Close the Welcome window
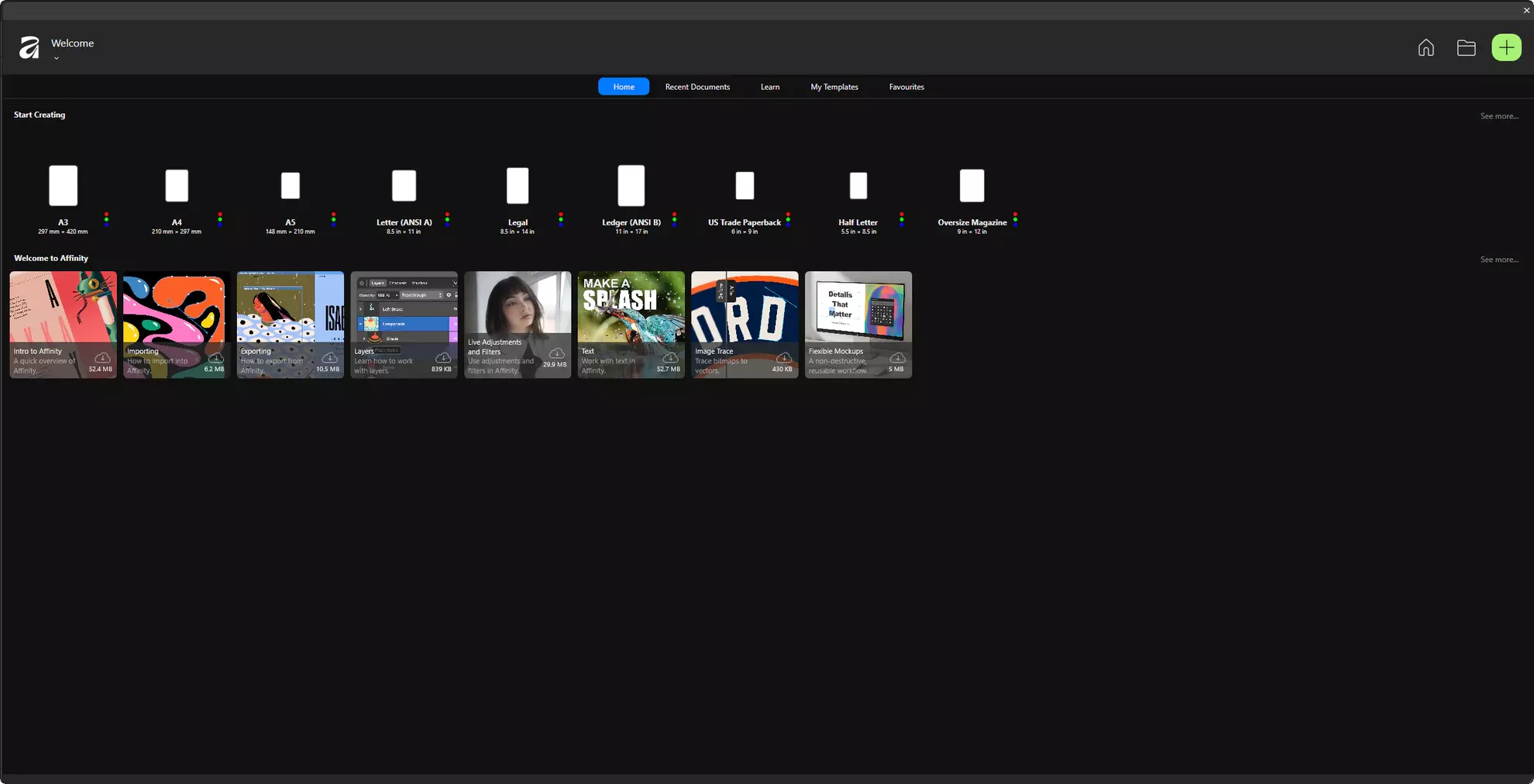This screenshot has height=784, width=1534. 1526,10
